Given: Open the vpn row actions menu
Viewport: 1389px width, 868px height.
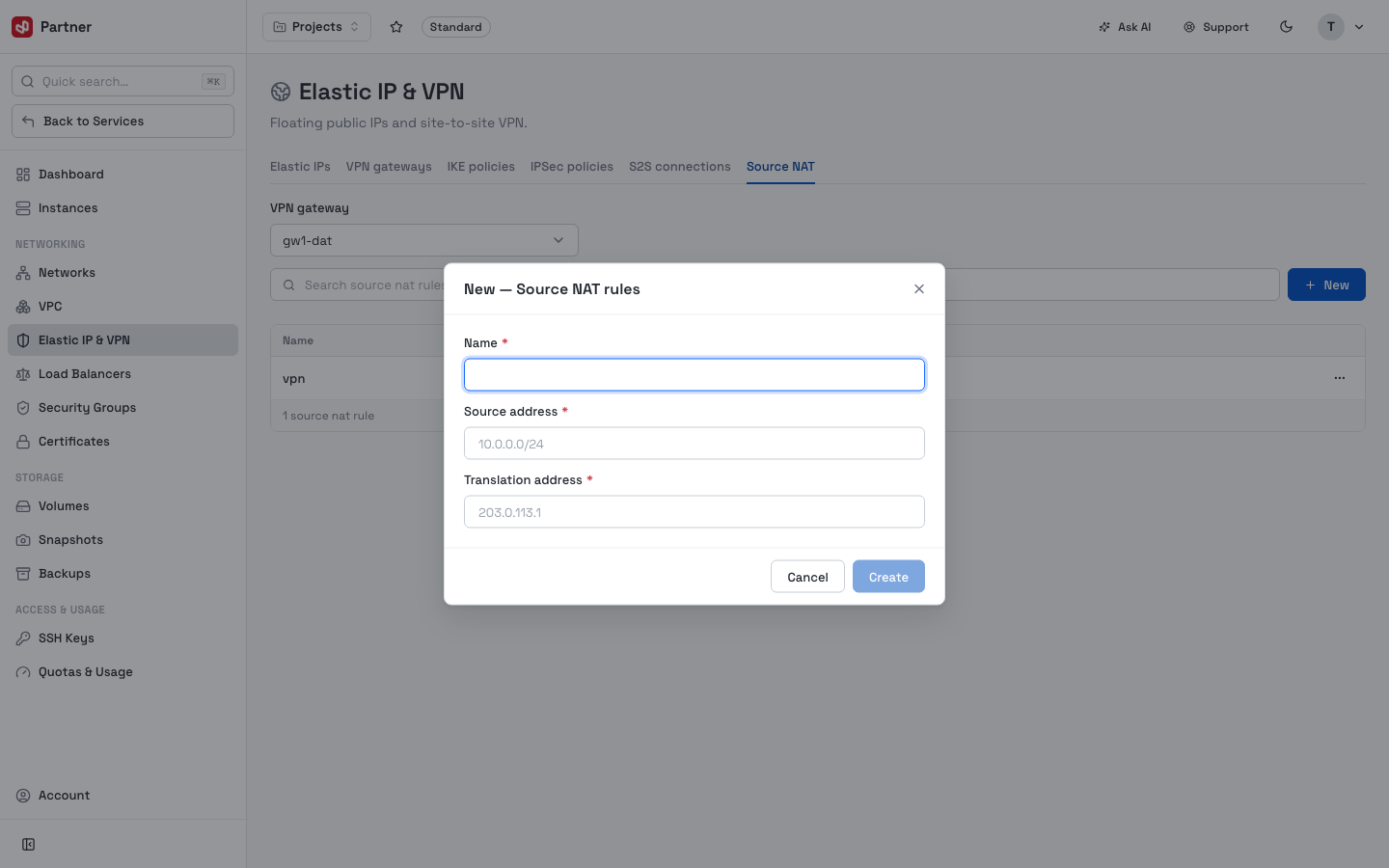Looking at the screenshot, I should [1340, 378].
